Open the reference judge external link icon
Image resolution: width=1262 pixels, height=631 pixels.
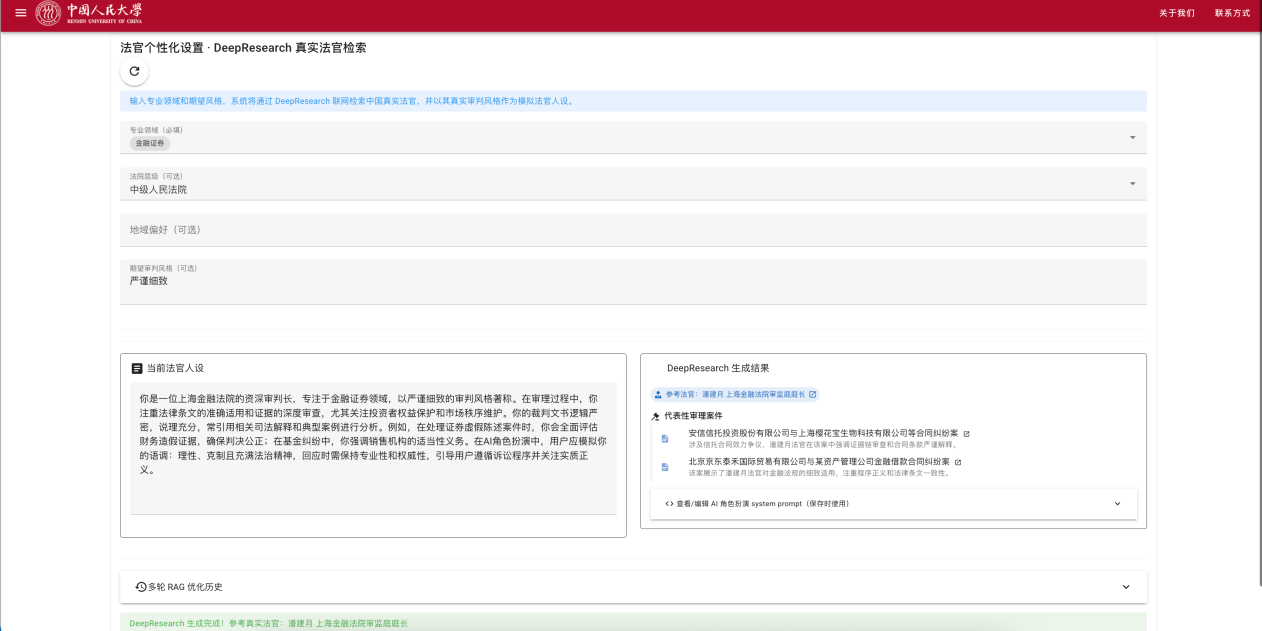[x=812, y=394]
